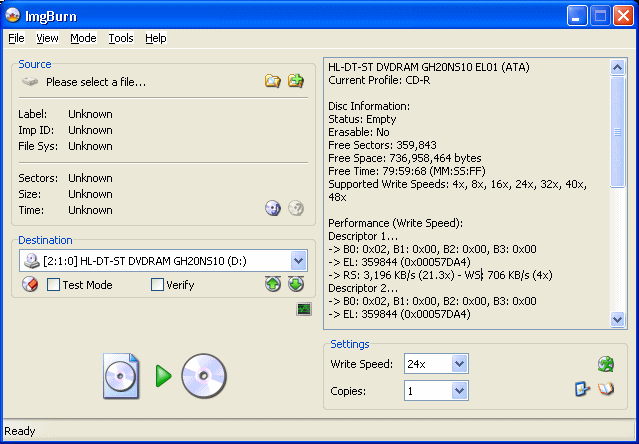The image size is (639, 444).
Task: Open Automatic Write Speed running man icon
Action: pos(606,364)
